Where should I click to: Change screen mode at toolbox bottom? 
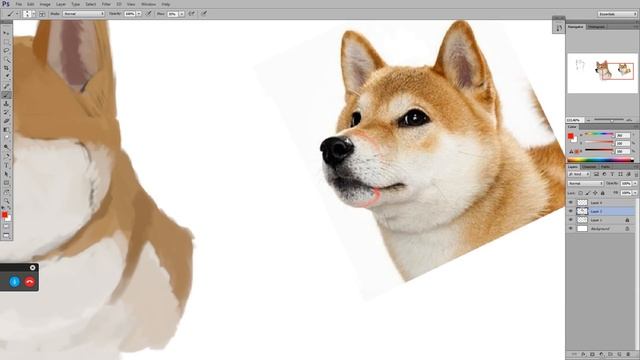[6, 236]
